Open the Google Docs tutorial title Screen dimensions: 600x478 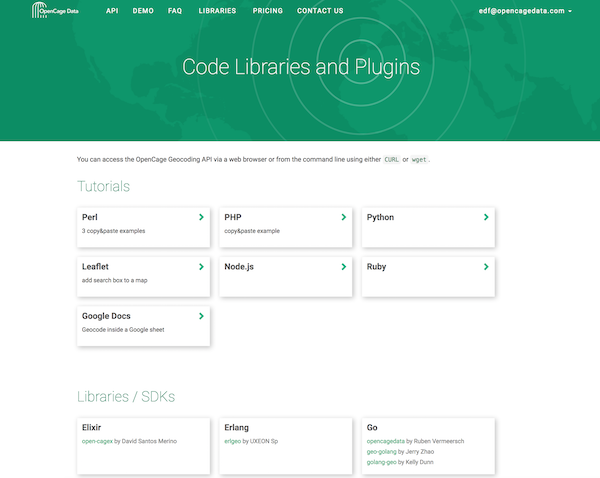[106, 316]
